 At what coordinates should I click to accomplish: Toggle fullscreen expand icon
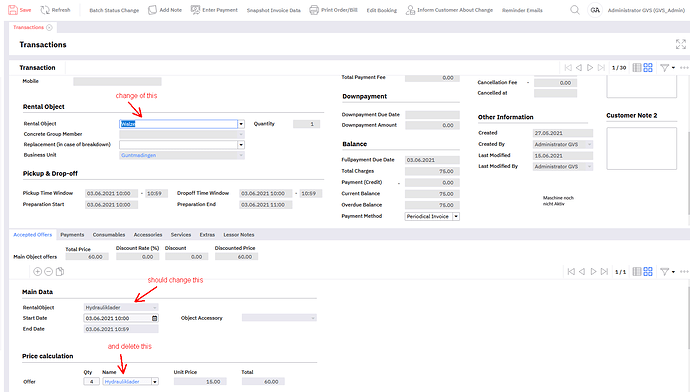tap(680, 44)
